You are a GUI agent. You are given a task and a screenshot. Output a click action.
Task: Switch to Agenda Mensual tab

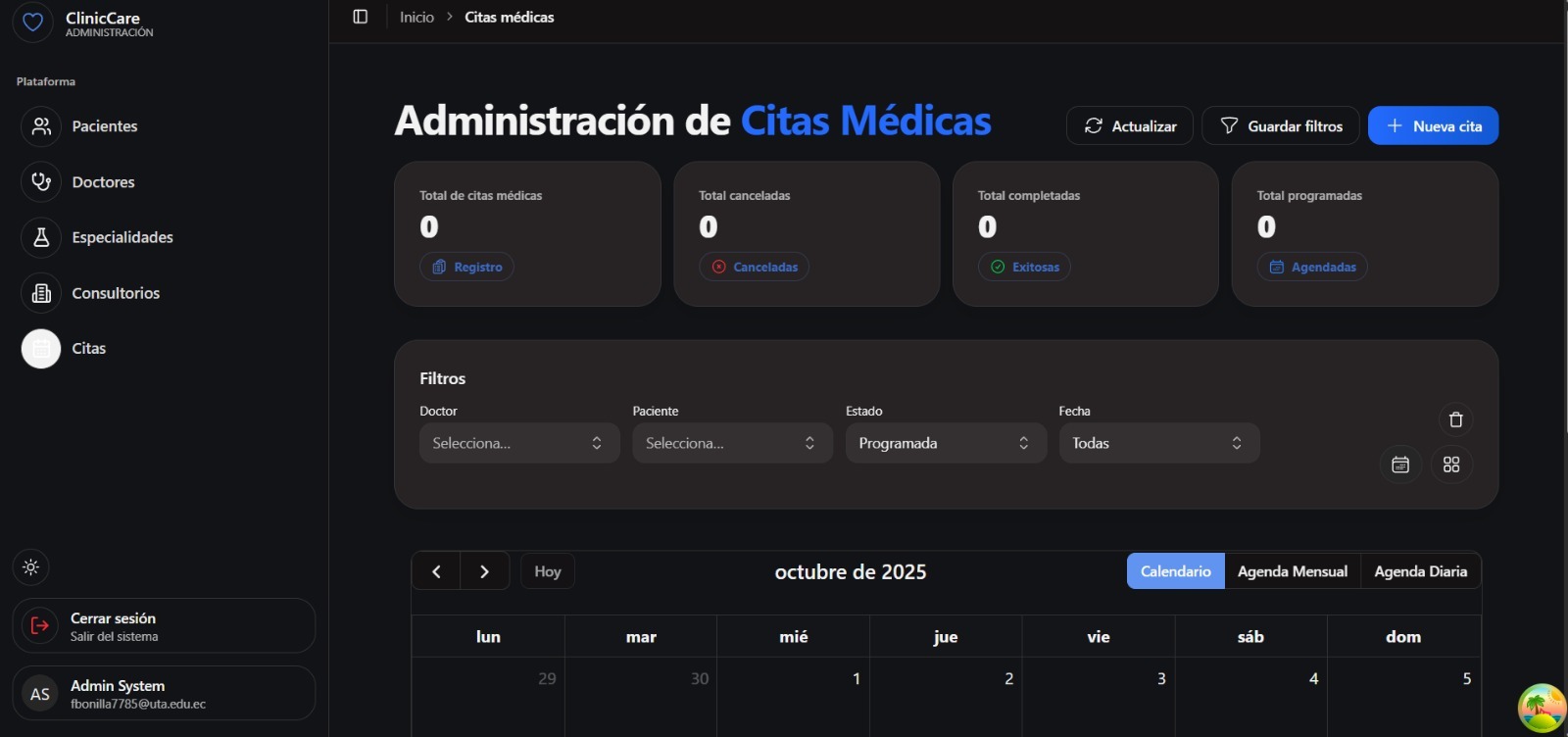1293,571
